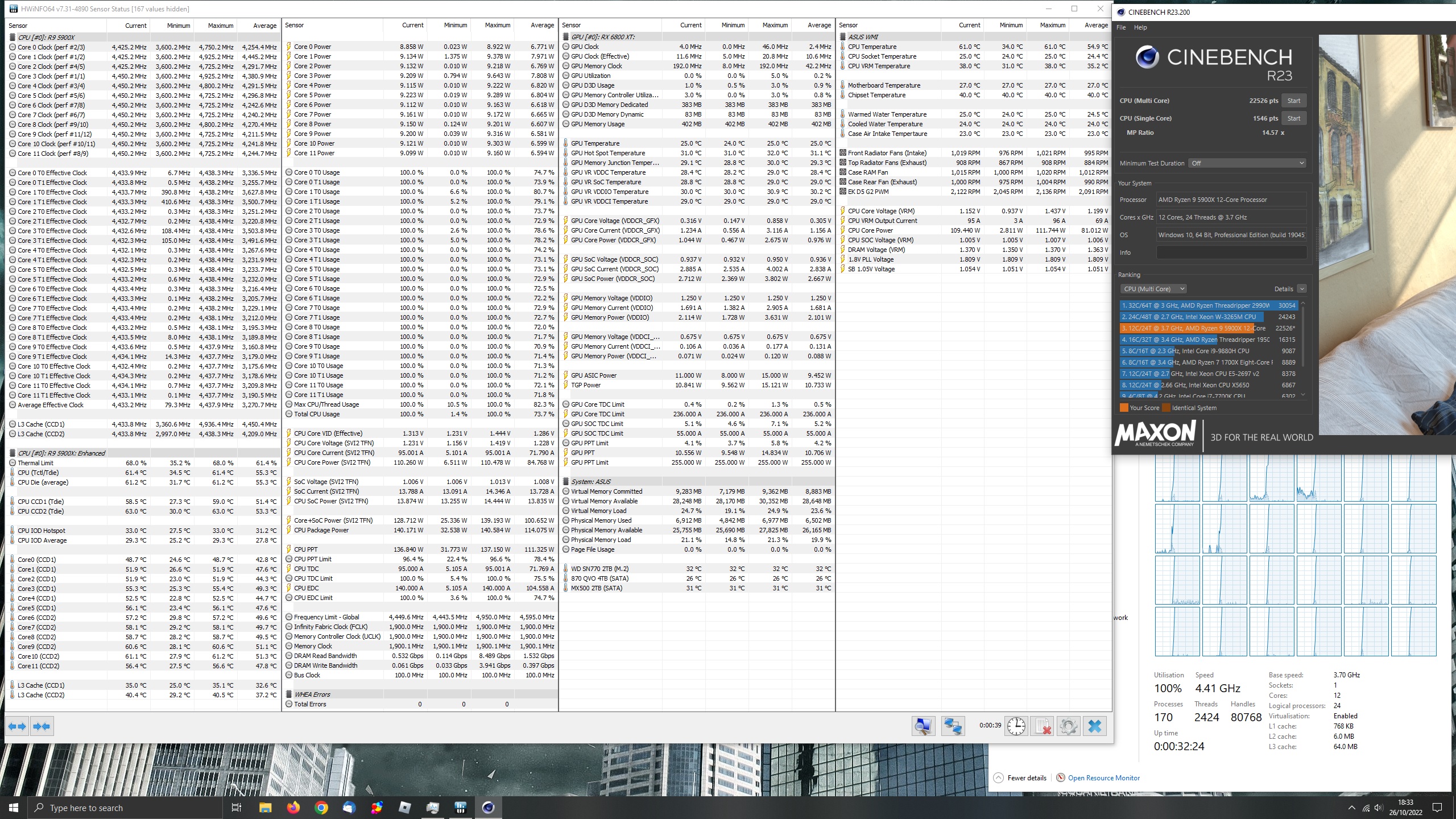This screenshot has height=819, width=1456.
Task: Click the volume icon in system tray
Action: (x=1378, y=808)
